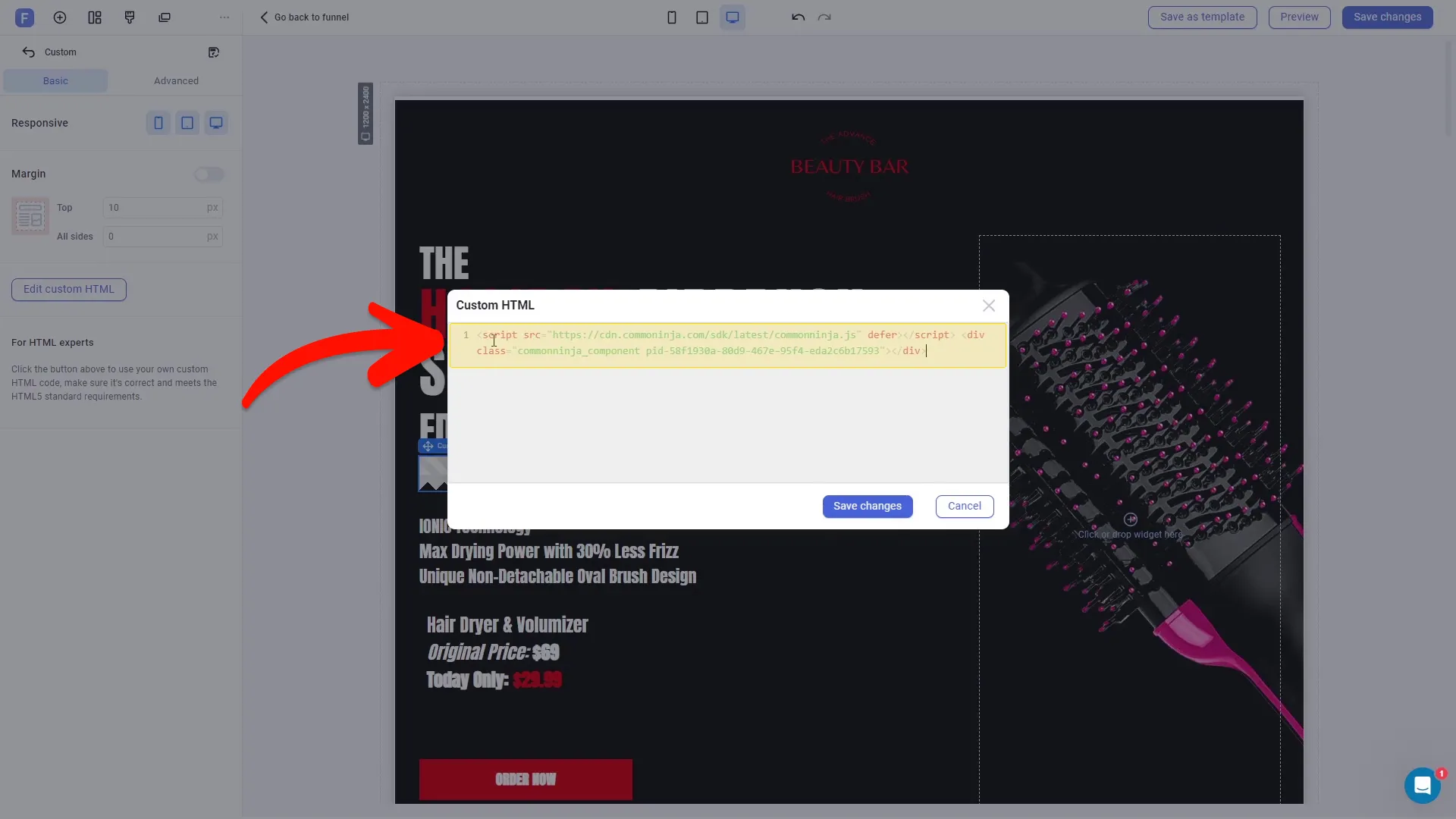This screenshot has width=1456, height=819.
Task: Click the Hair Dryer & Volumizer text
Action: tap(507, 625)
